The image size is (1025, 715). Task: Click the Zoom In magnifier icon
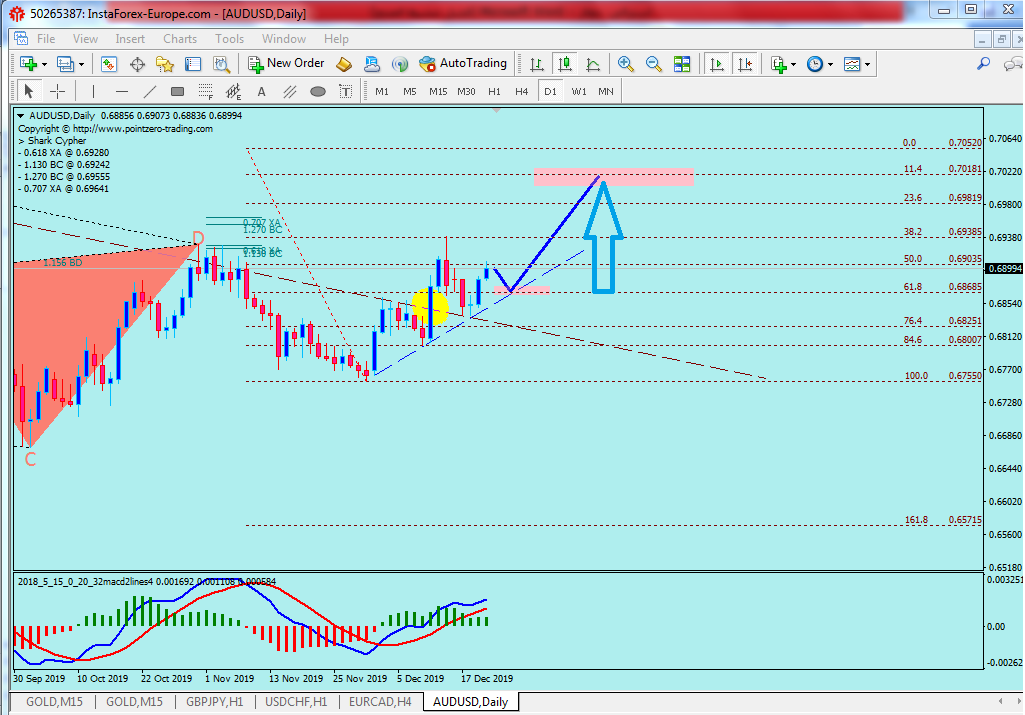pyautogui.click(x=626, y=64)
